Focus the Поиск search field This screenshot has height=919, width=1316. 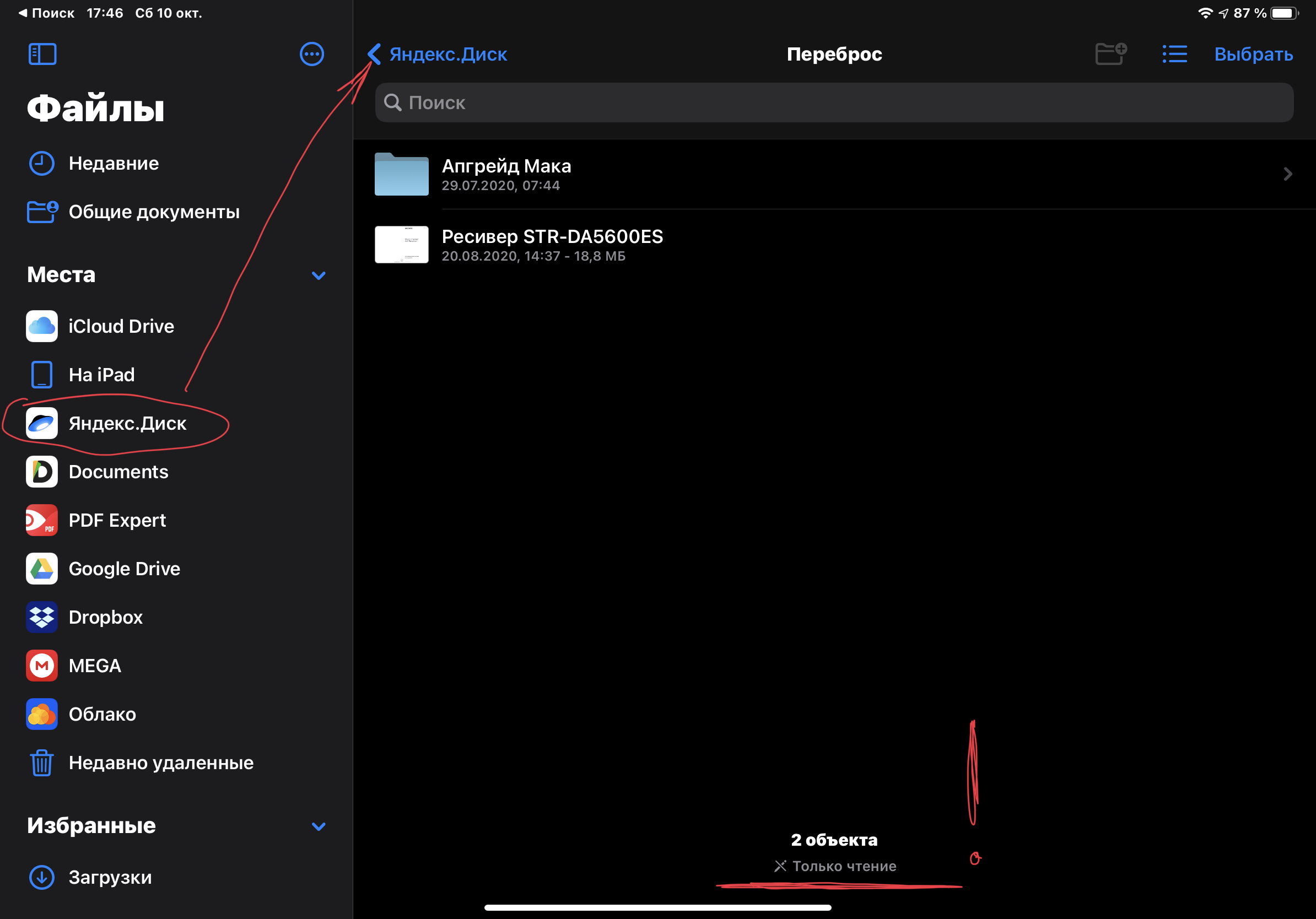(834, 102)
